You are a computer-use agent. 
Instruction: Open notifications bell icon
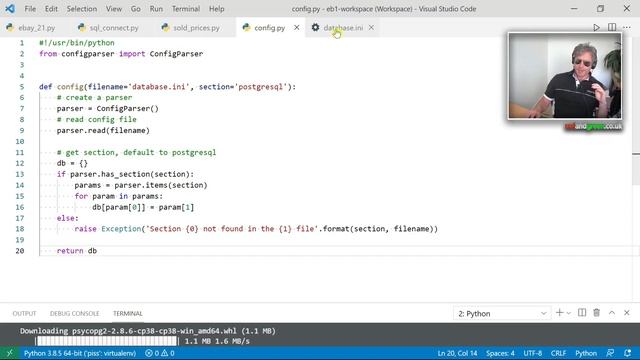pos(627,353)
